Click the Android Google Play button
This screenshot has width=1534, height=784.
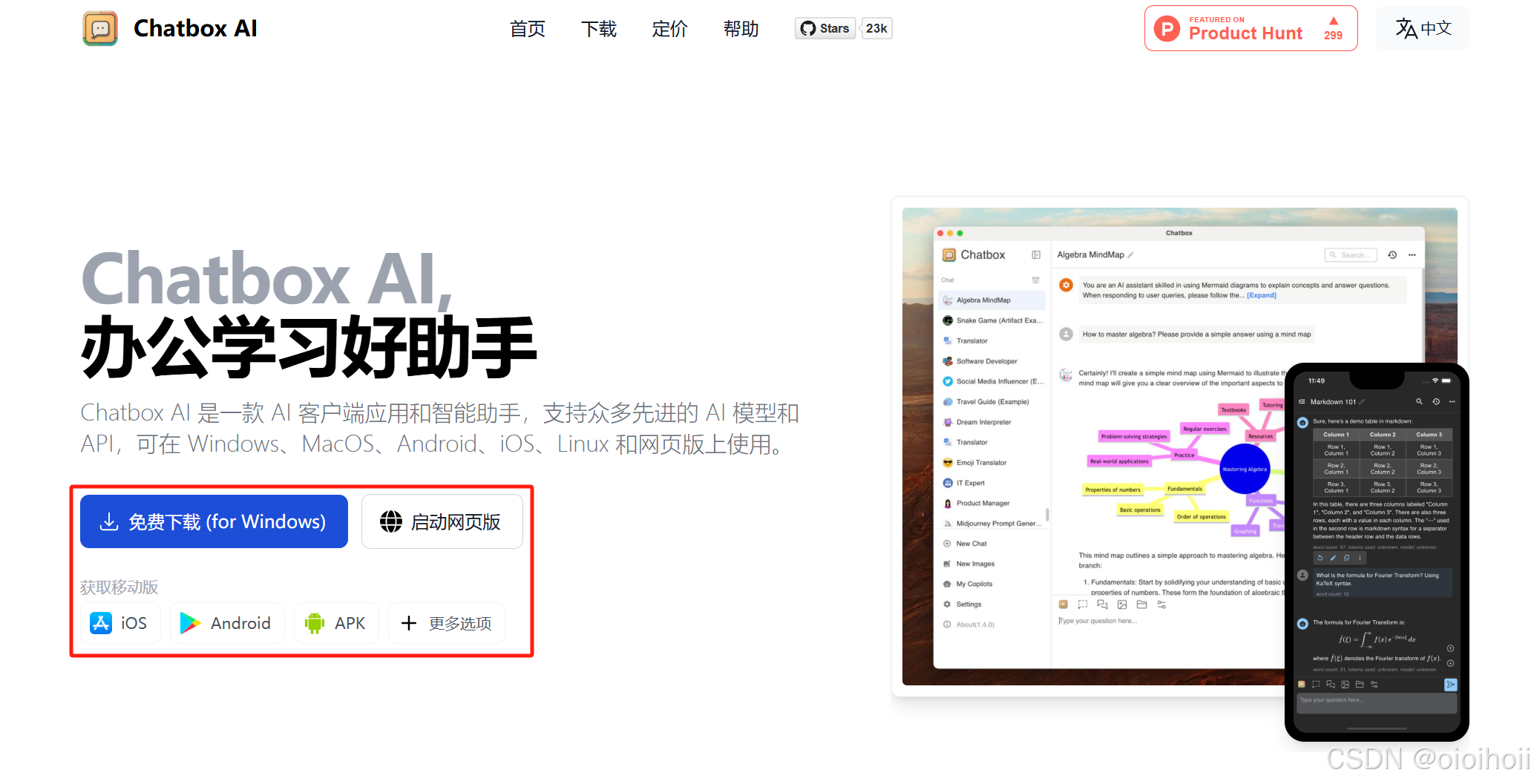[x=227, y=623]
